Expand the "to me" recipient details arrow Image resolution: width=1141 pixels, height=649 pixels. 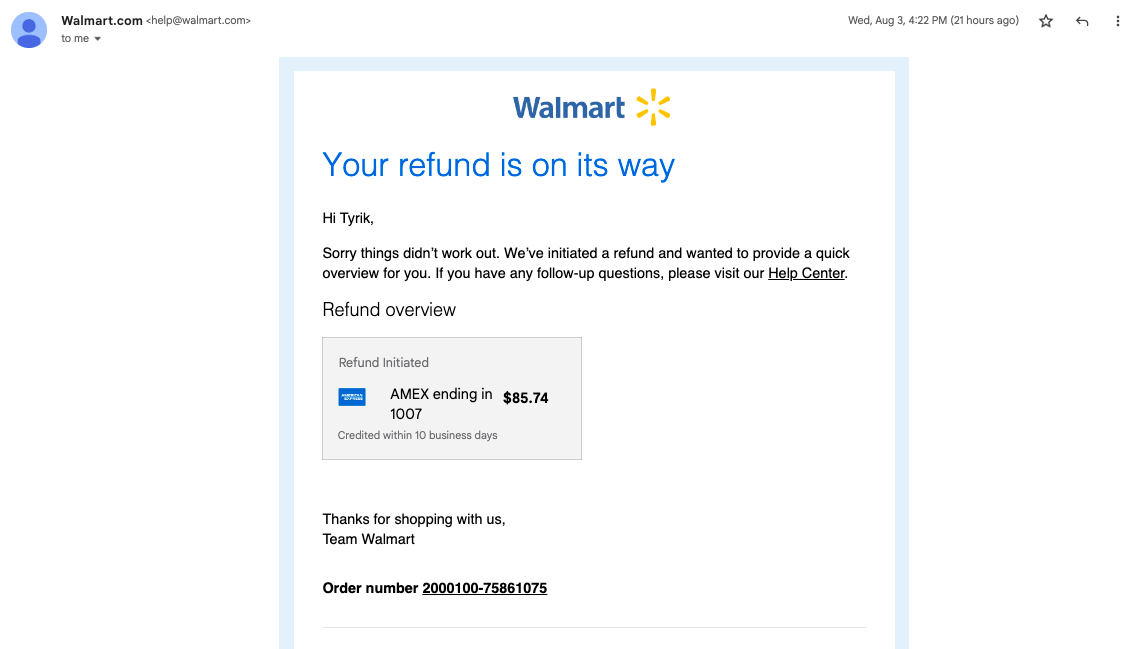point(98,39)
